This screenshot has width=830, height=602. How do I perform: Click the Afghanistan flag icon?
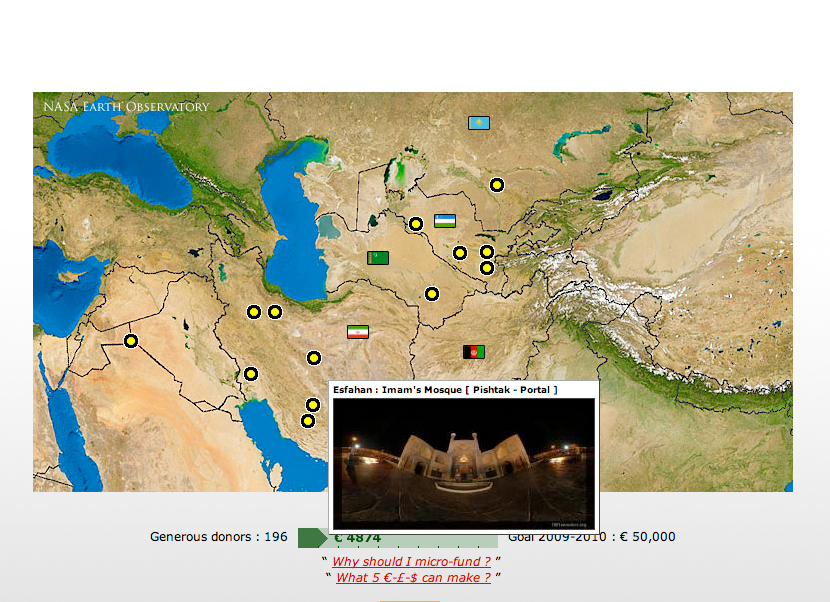tap(473, 352)
